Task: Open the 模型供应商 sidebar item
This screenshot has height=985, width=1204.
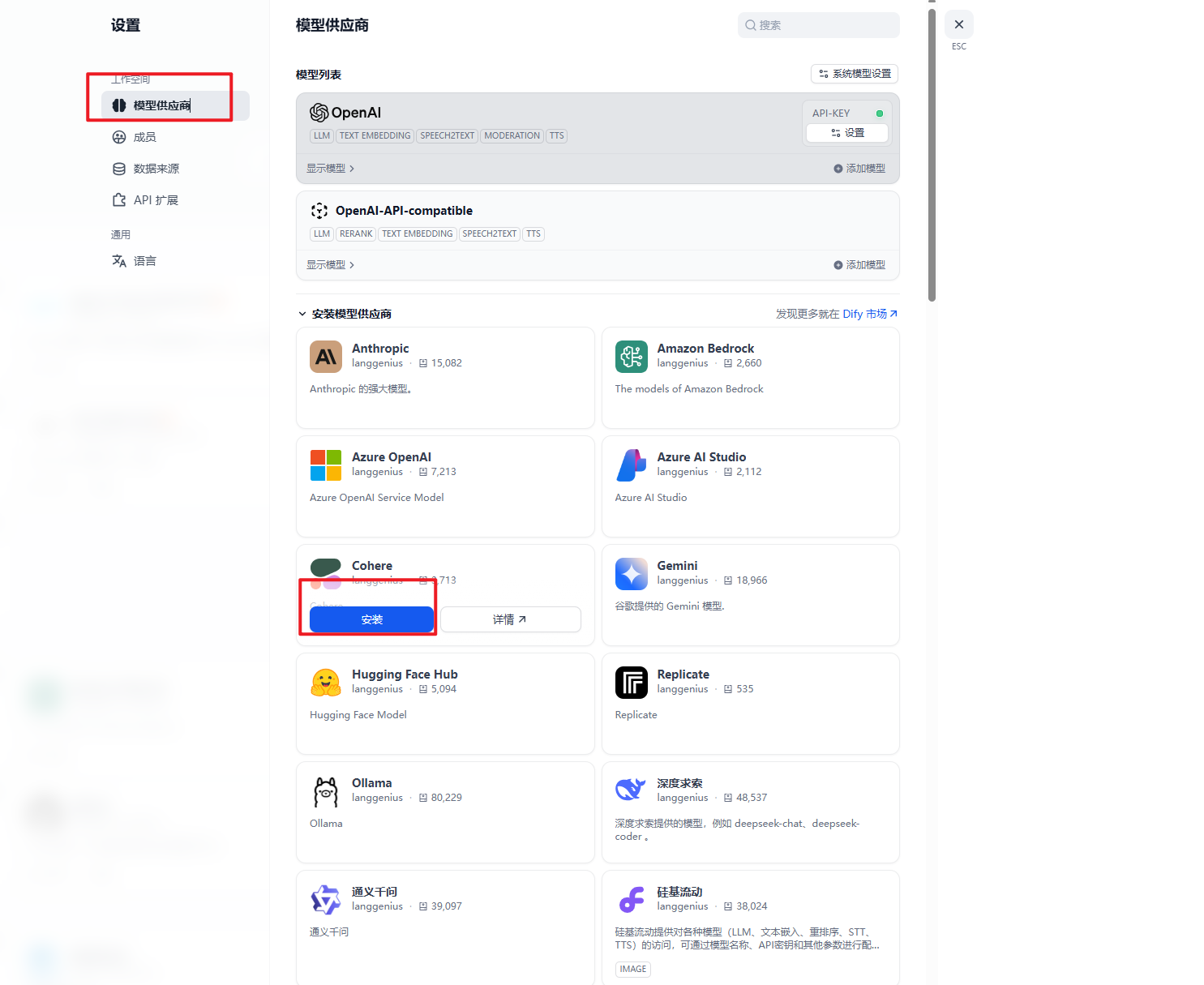Action: (175, 105)
